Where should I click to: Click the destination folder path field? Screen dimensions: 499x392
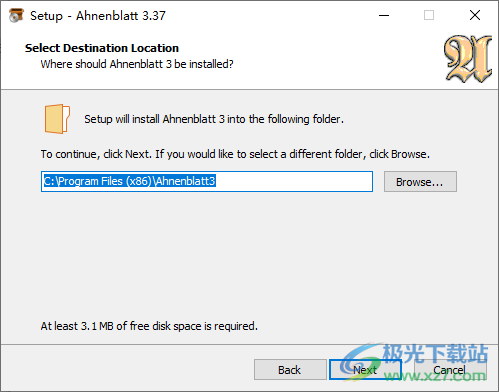click(x=207, y=181)
